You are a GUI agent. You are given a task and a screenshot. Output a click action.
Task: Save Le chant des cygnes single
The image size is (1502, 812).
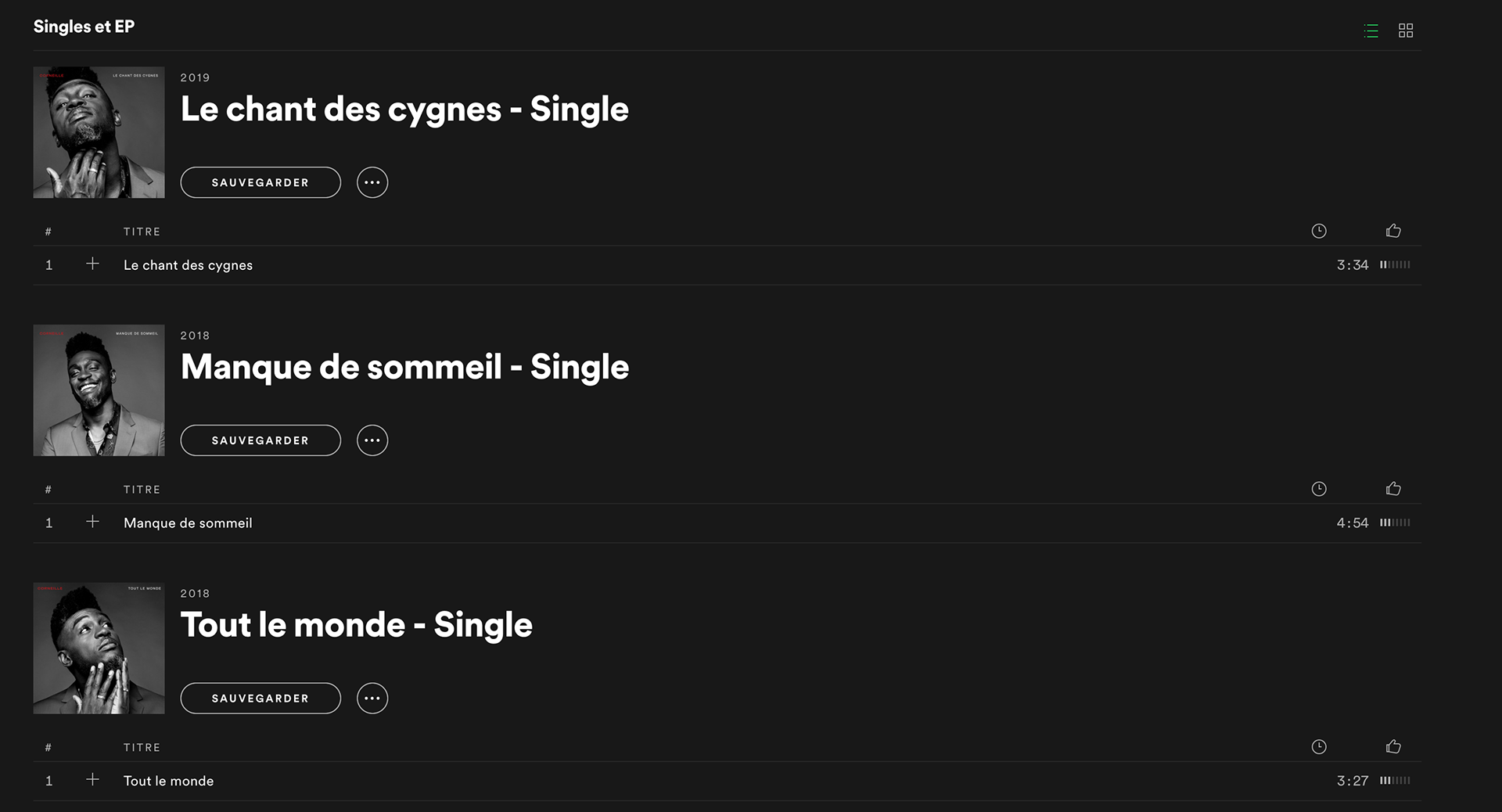tap(261, 182)
